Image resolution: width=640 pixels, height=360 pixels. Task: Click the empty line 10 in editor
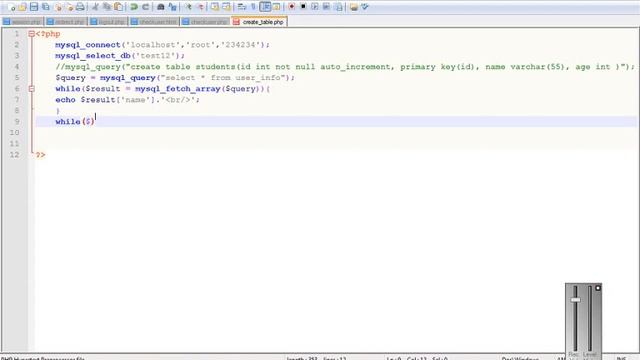tap(336, 133)
